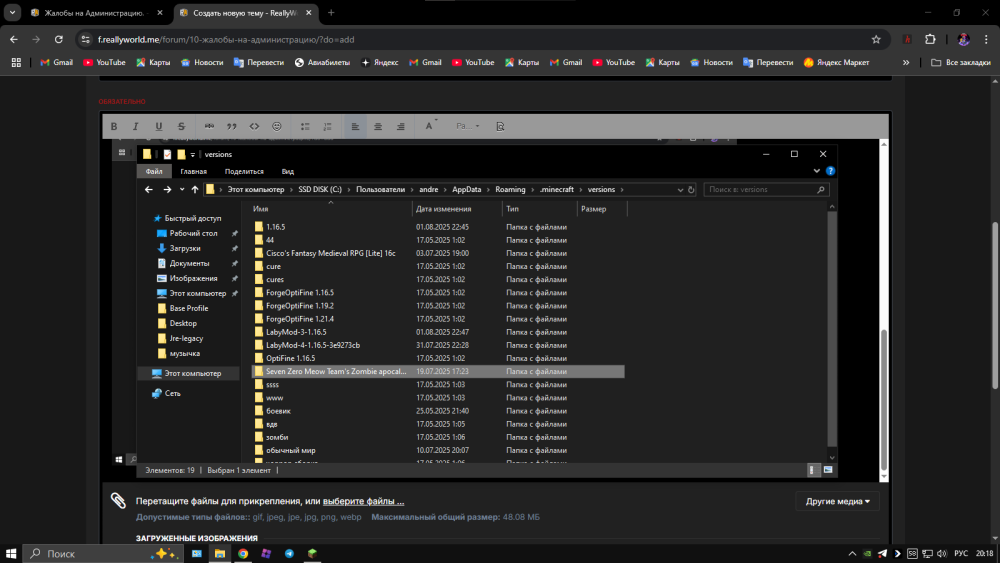Open the tab search dropdown in Chrome
The height and width of the screenshot is (563, 1000).
[x=12, y=12]
